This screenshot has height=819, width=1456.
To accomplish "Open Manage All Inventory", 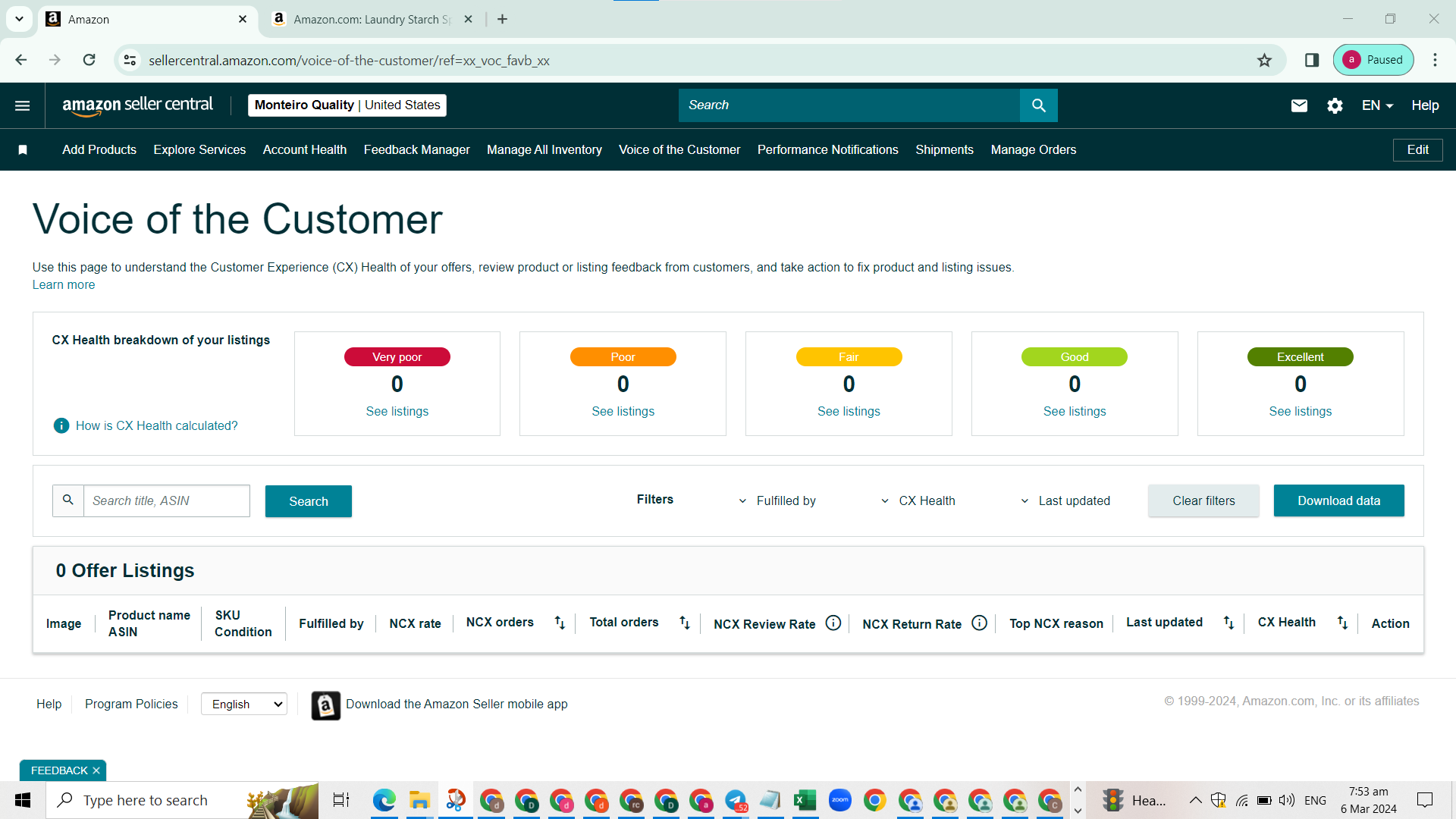I will [544, 150].
